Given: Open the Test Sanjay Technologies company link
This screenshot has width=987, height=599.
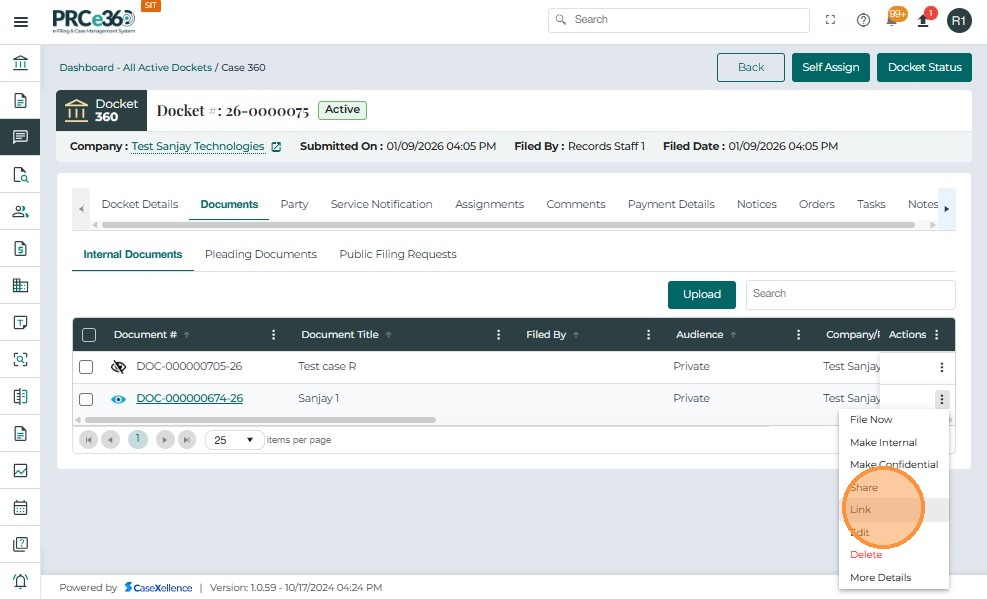Looking at the screenshot, I should coord(198,147).
